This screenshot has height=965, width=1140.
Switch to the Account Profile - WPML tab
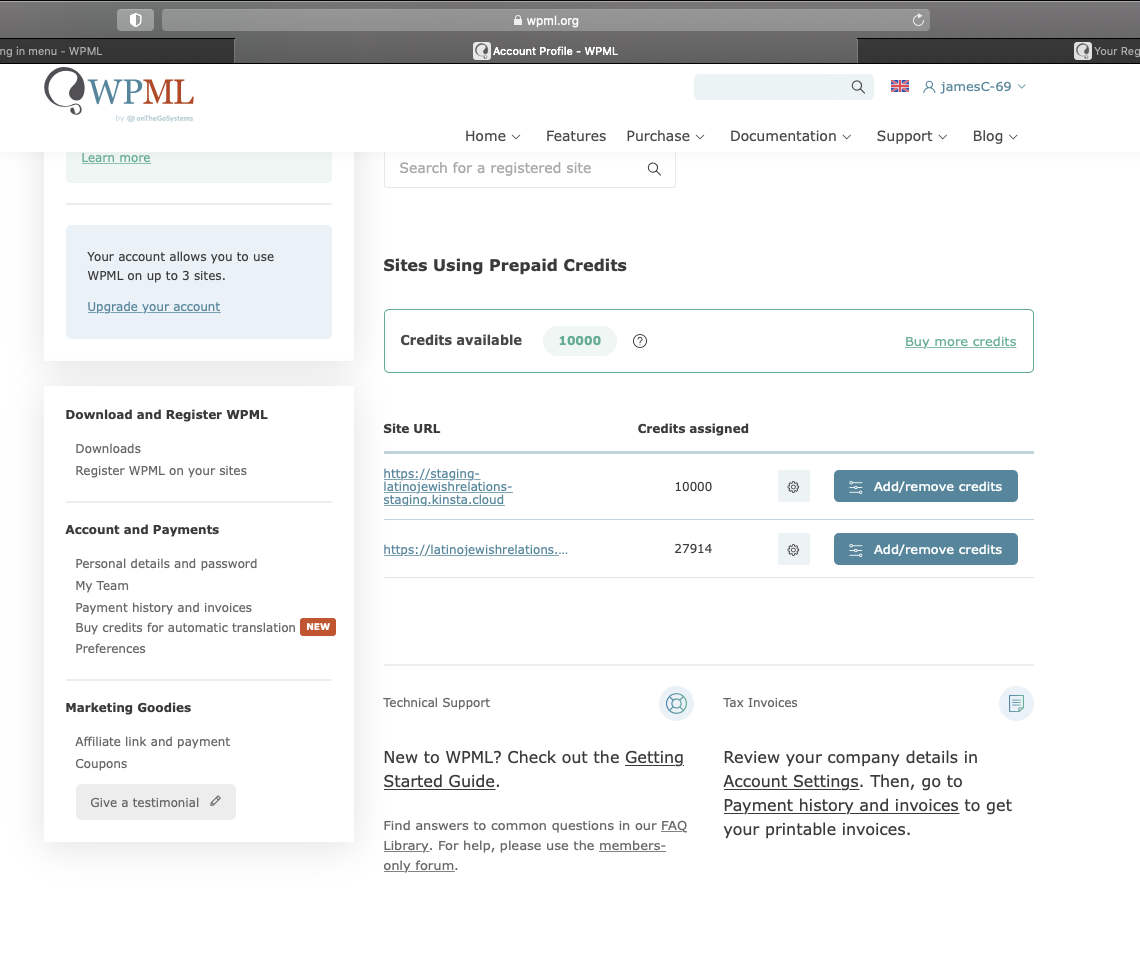[546, 51]
